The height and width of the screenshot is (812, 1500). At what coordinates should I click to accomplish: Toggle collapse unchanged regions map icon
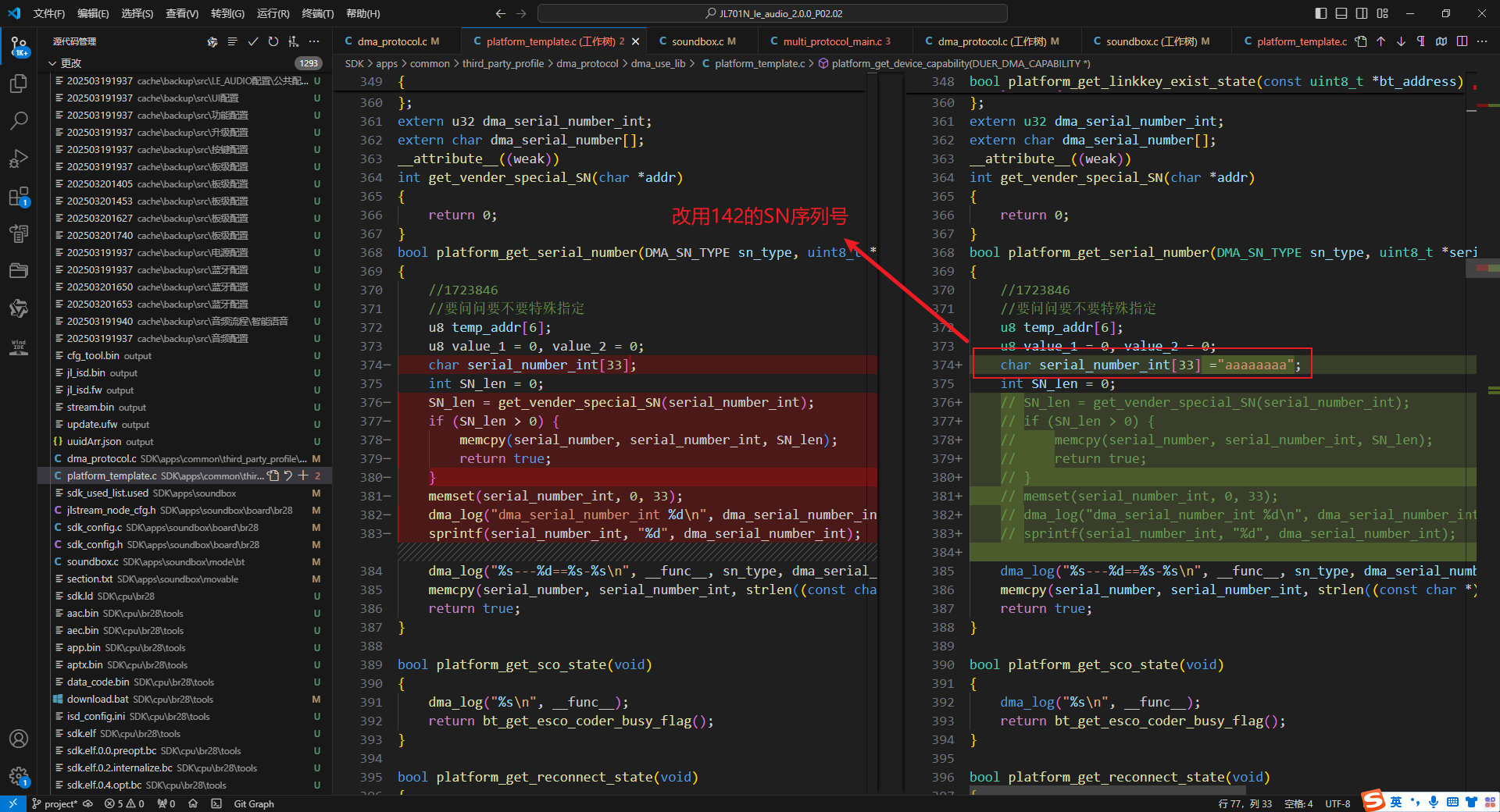1441,41
